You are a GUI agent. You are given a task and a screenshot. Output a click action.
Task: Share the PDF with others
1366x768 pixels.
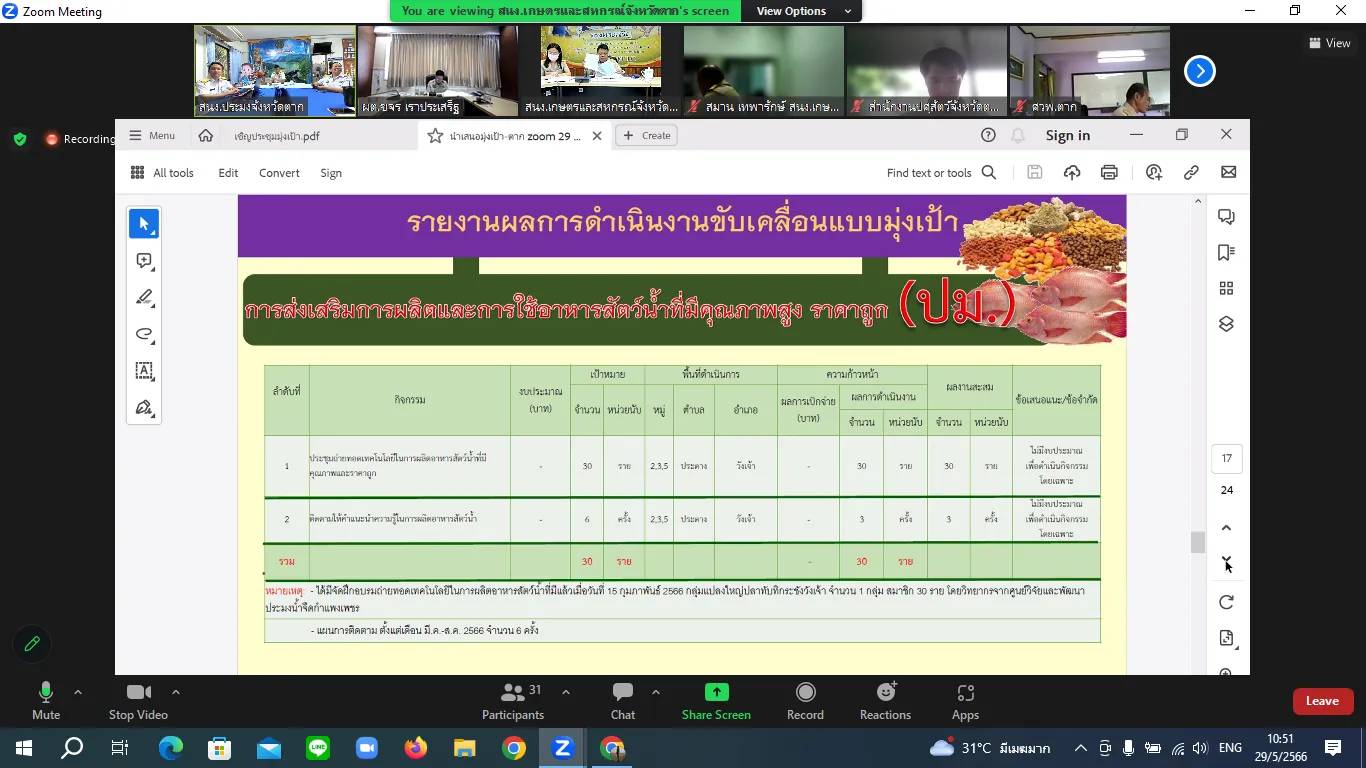(x=1154, y=173)
